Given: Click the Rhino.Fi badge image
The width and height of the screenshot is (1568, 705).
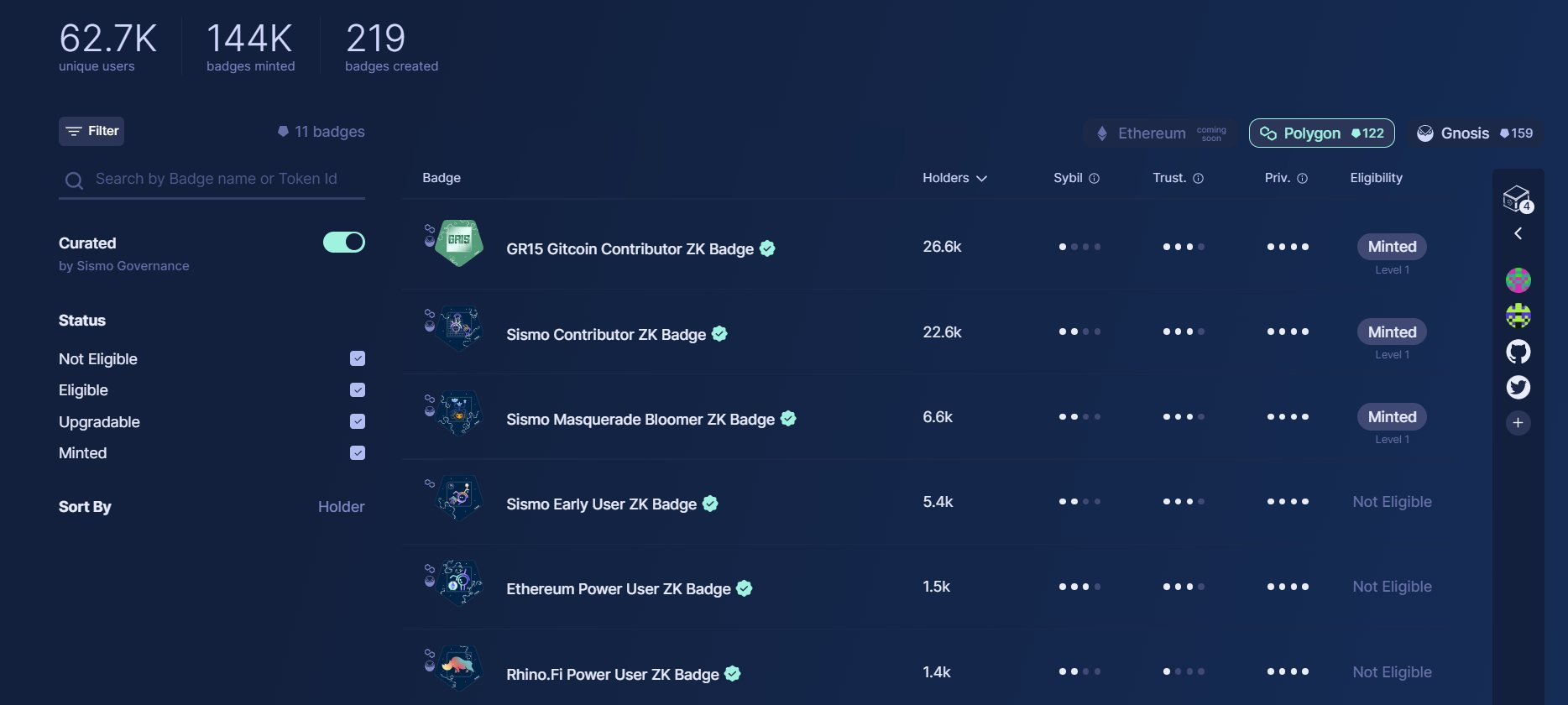Looking at the screenshot, I should (459, 667).
